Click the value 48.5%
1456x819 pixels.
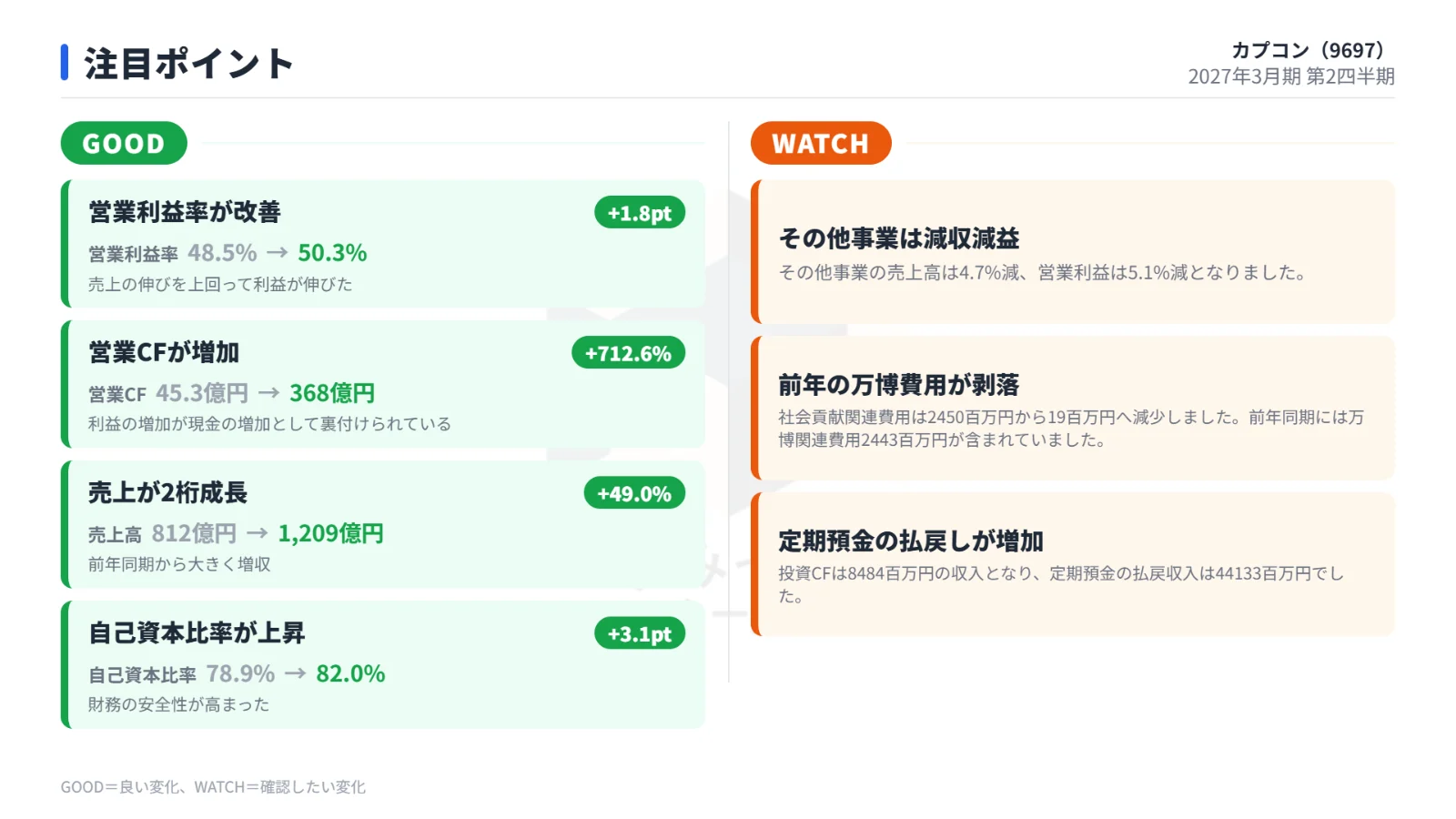pyautogui.click(x=222, y=253)
